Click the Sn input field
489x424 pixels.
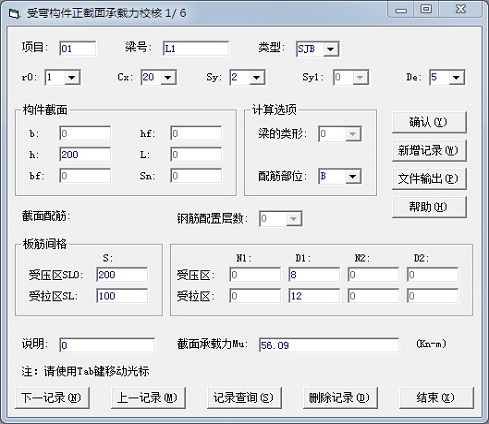tap(196, 176)
